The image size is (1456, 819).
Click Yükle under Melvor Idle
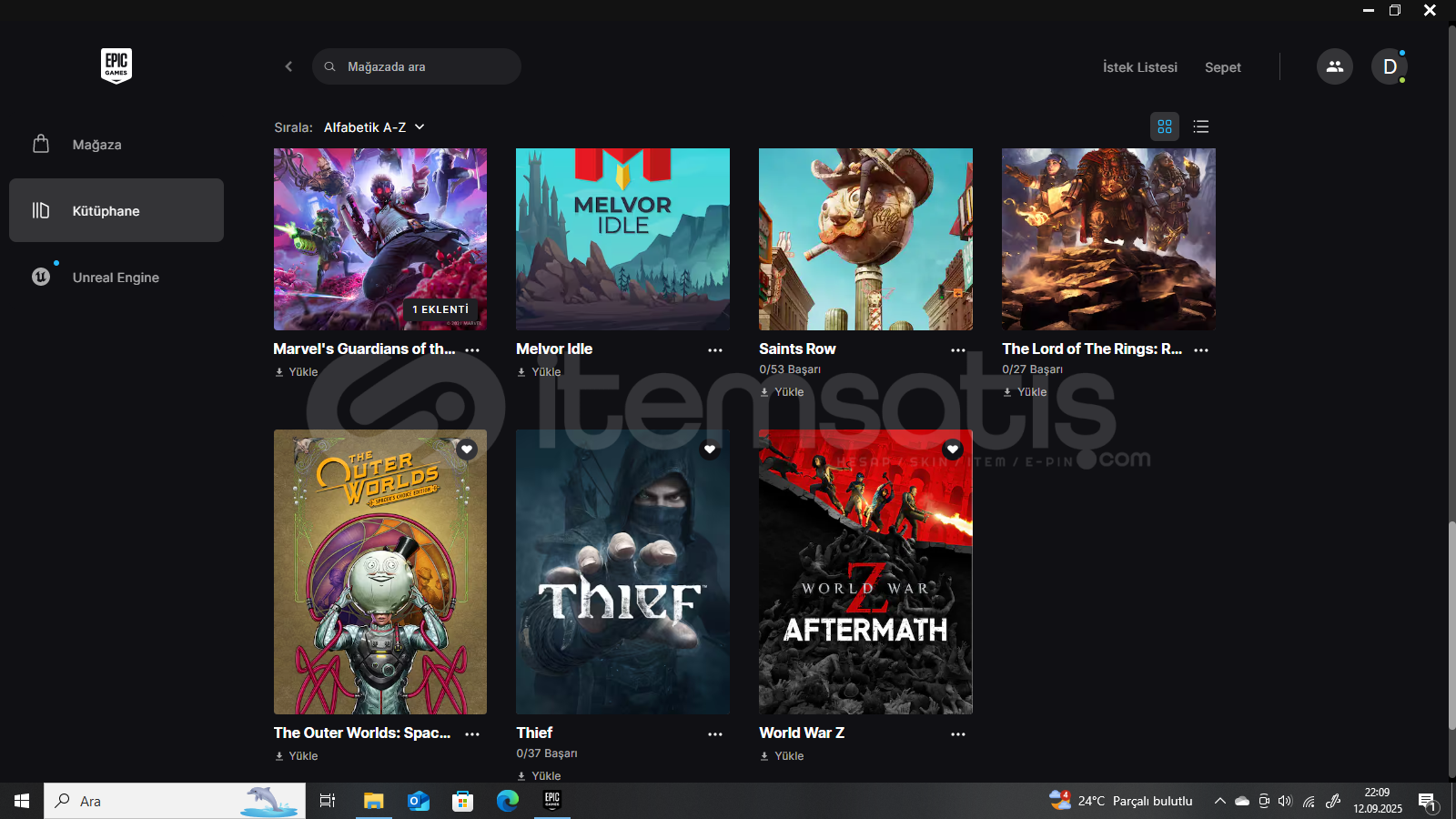[539, 372]
